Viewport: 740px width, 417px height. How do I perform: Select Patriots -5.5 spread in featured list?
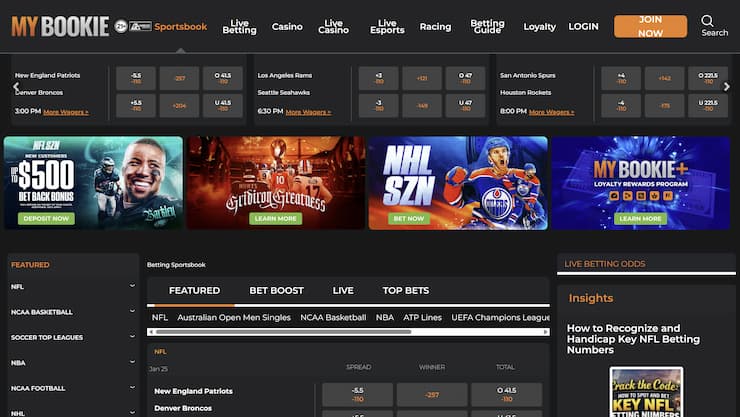[x=358, y=395]
